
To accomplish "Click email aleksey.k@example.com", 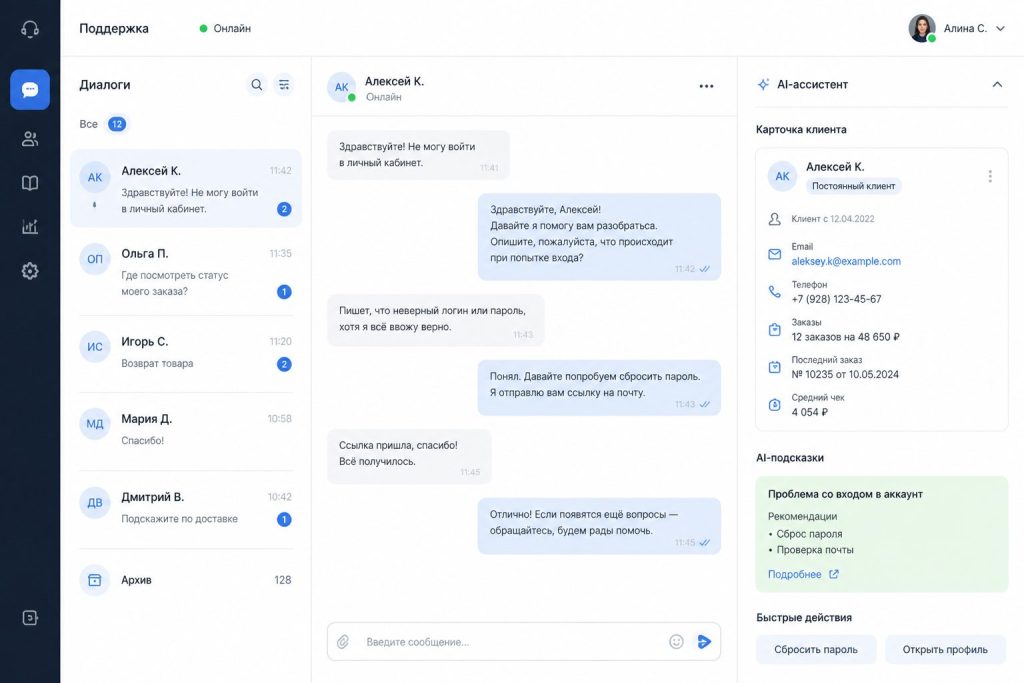I will tap(846, 261).
